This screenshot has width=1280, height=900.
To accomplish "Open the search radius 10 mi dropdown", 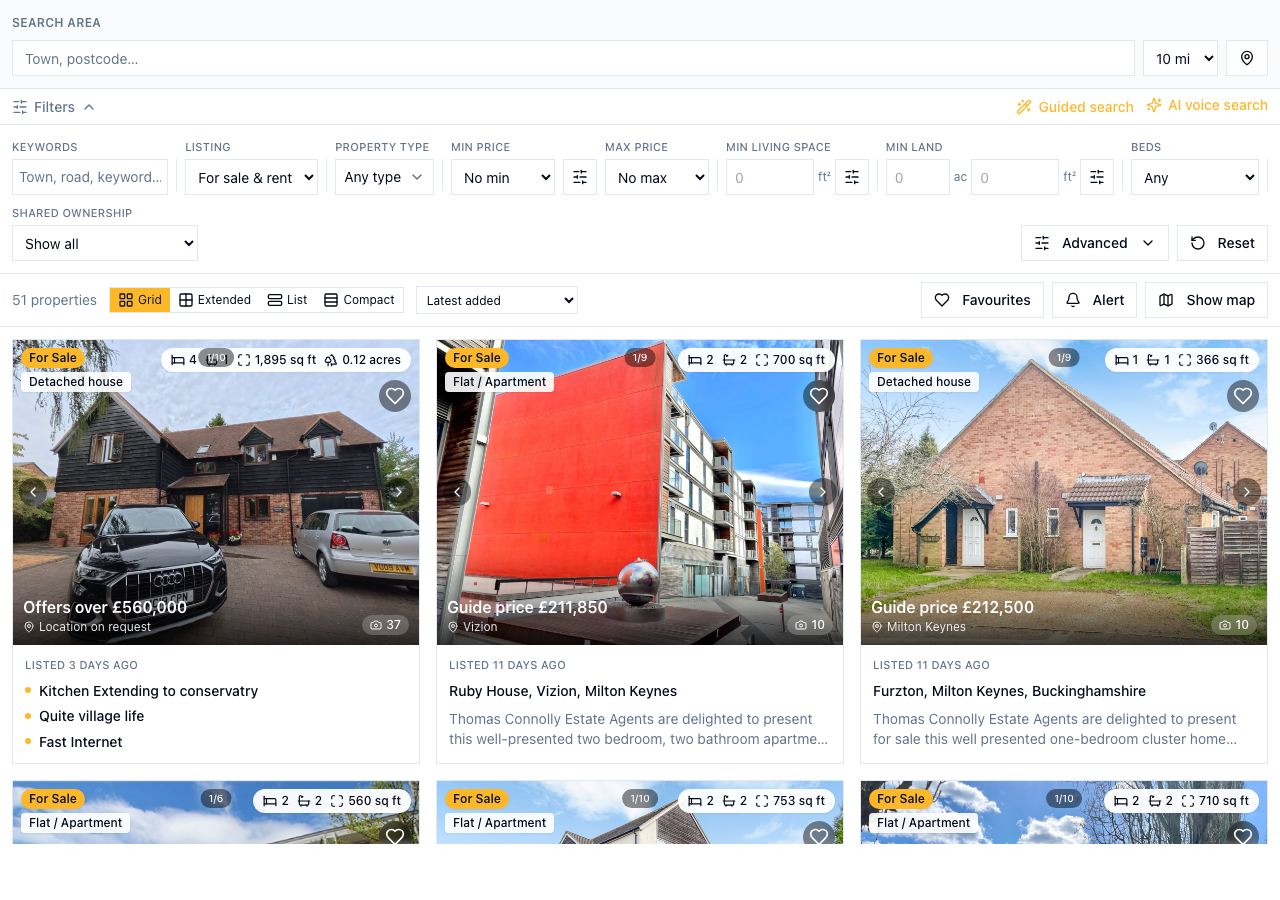I will click(x=1180, y=58).
